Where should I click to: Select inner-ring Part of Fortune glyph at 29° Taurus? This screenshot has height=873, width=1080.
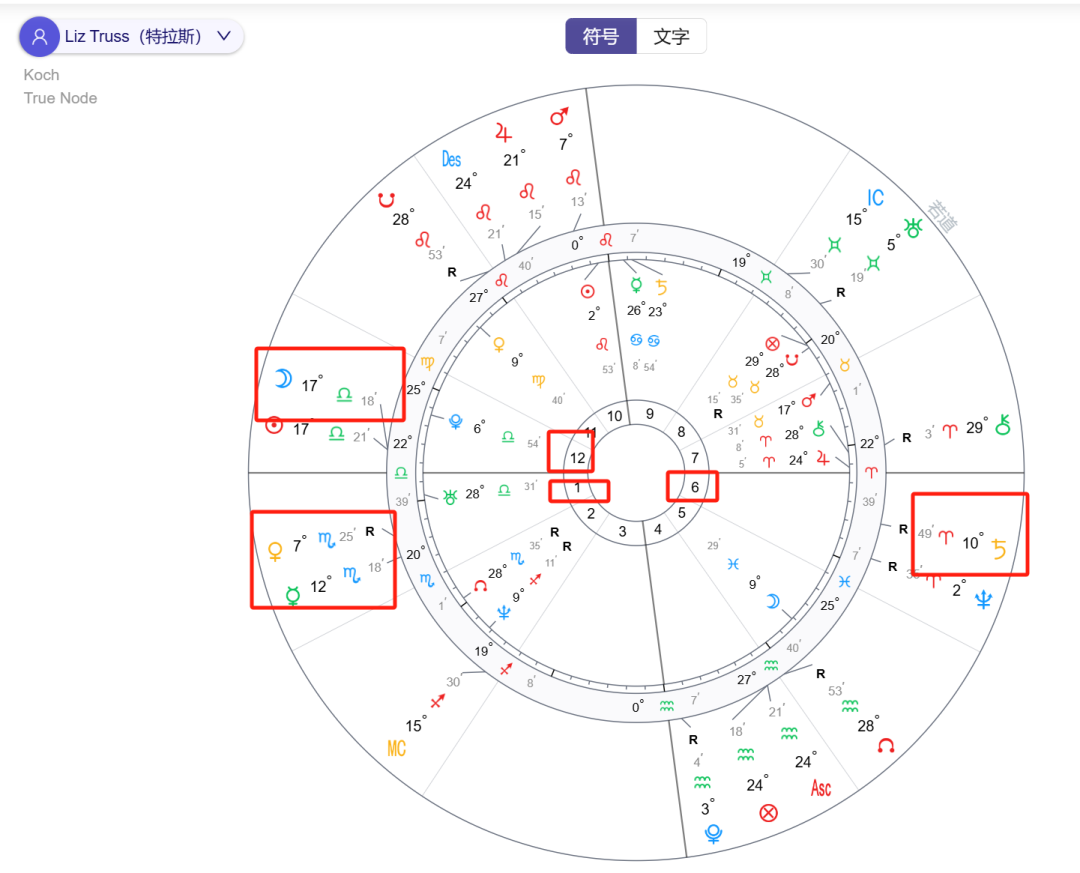(x=772, y=344)
